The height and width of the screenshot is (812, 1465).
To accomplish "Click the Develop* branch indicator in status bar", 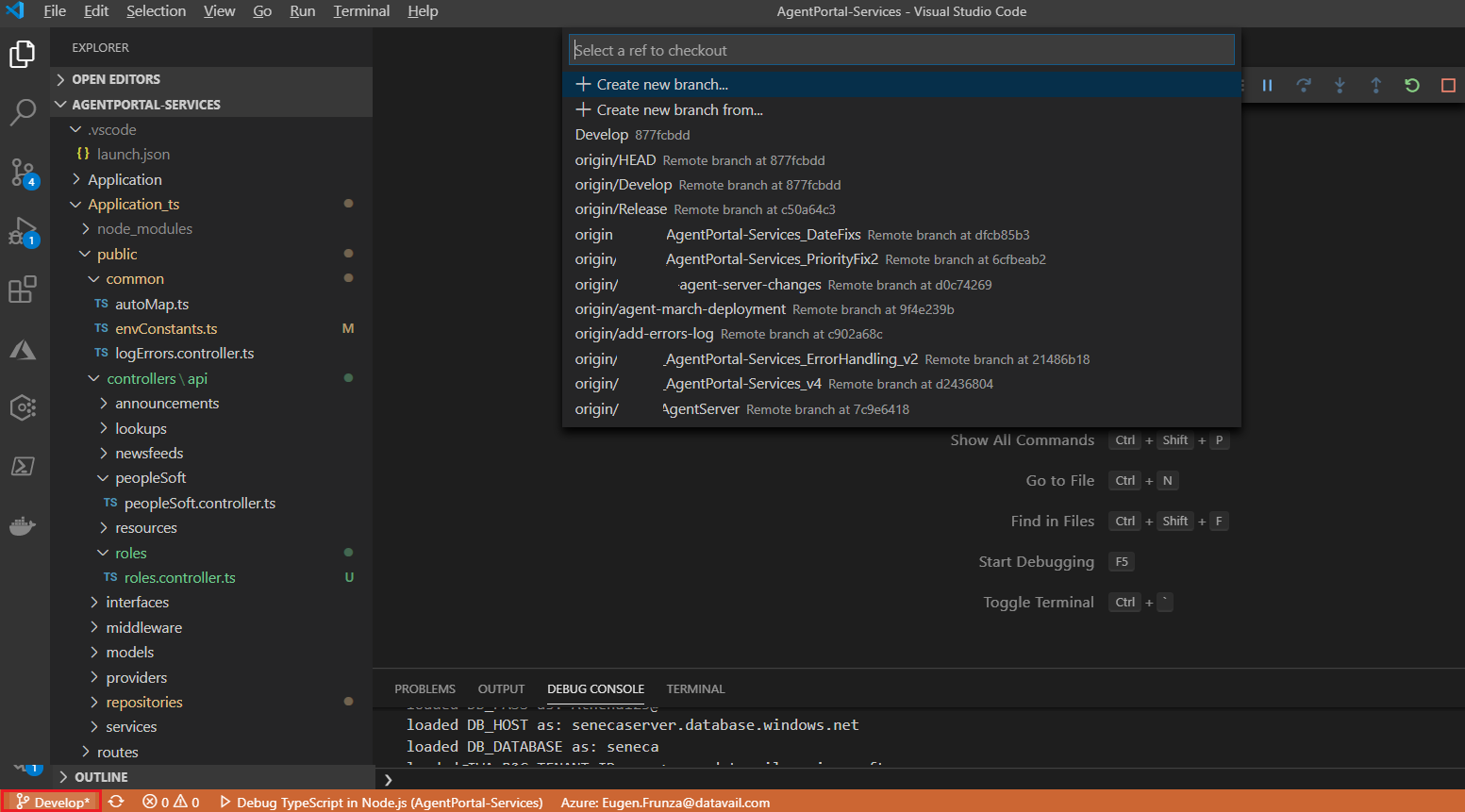I will pos(52,802).
